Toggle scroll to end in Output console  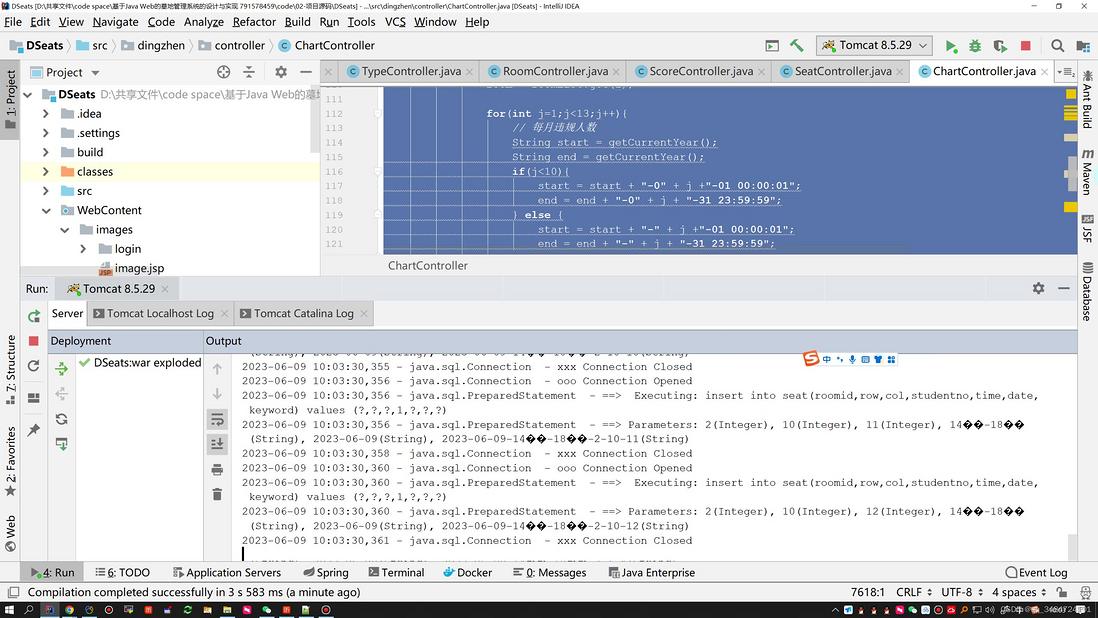pos(217,444)
